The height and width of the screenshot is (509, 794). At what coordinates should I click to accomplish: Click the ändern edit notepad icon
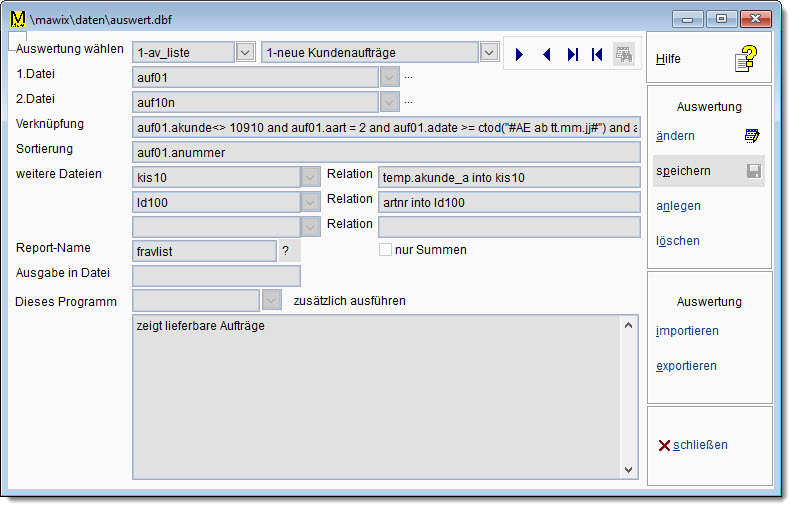(752, 136)
